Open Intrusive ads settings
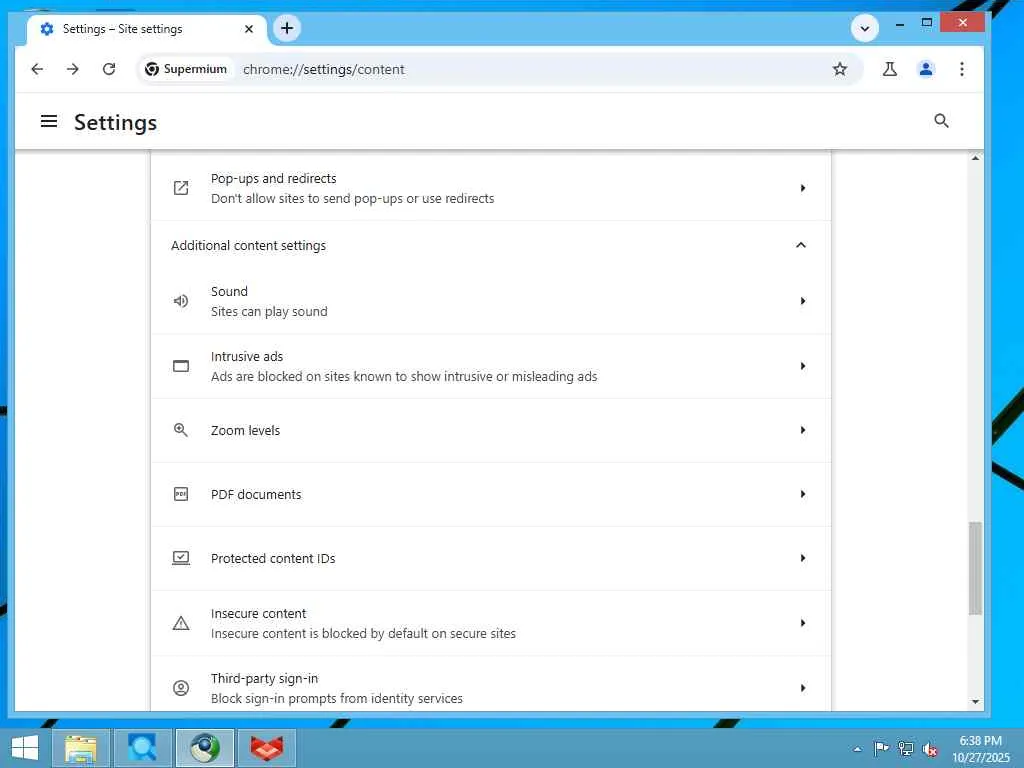This screenshot has height=768, width=1024. (490, 366)
